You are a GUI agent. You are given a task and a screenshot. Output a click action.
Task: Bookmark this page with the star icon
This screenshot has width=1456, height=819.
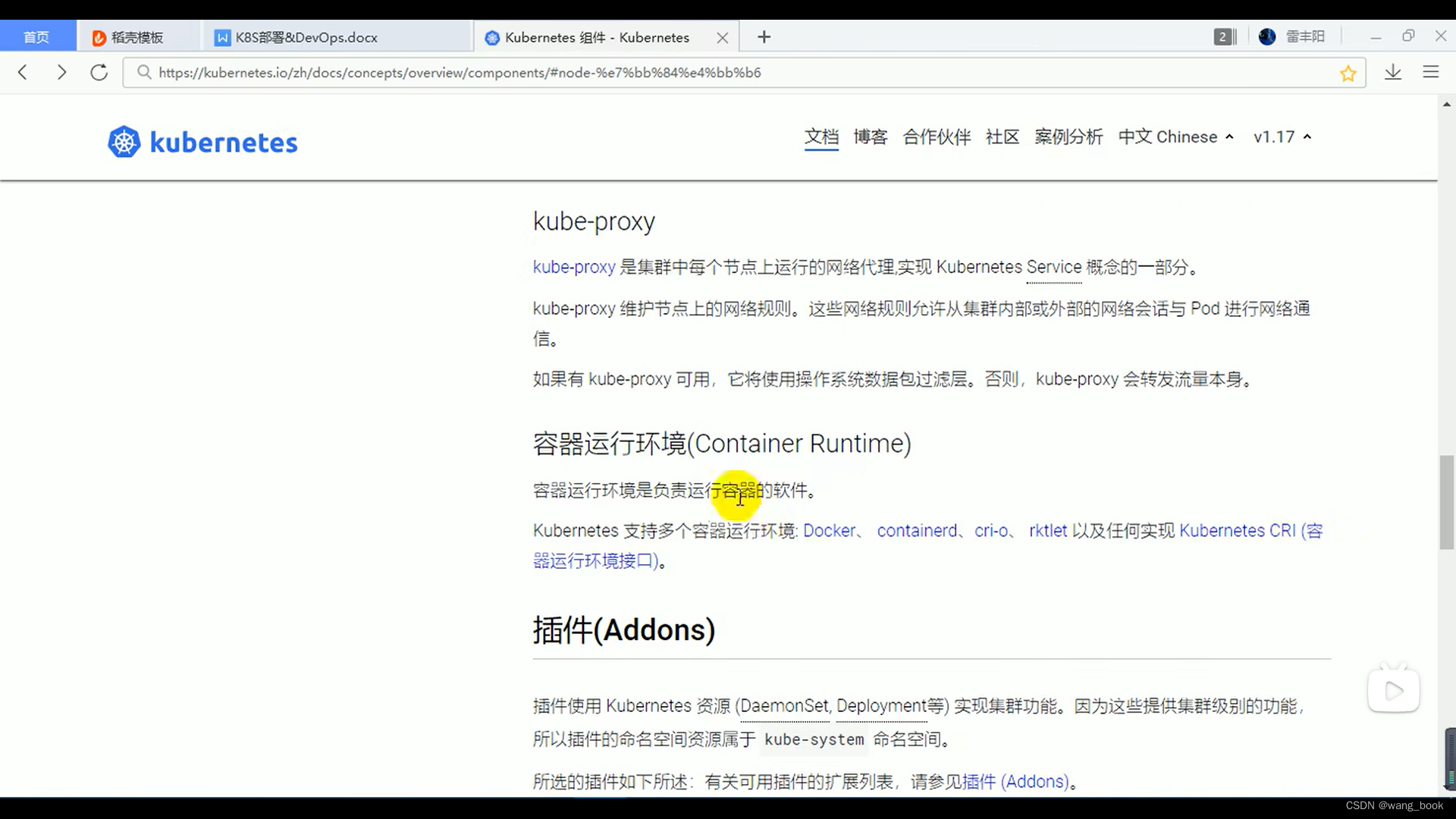(x=1348, y=73)
